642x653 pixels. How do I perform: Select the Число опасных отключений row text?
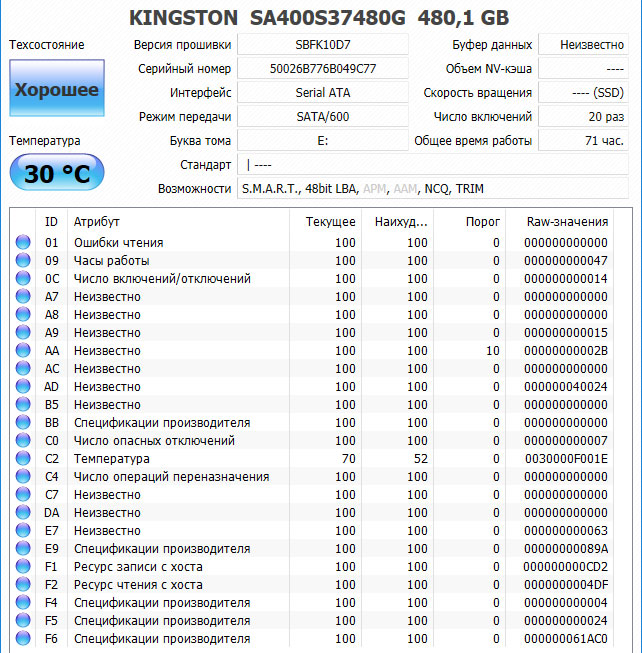click(x=154, y=441)
